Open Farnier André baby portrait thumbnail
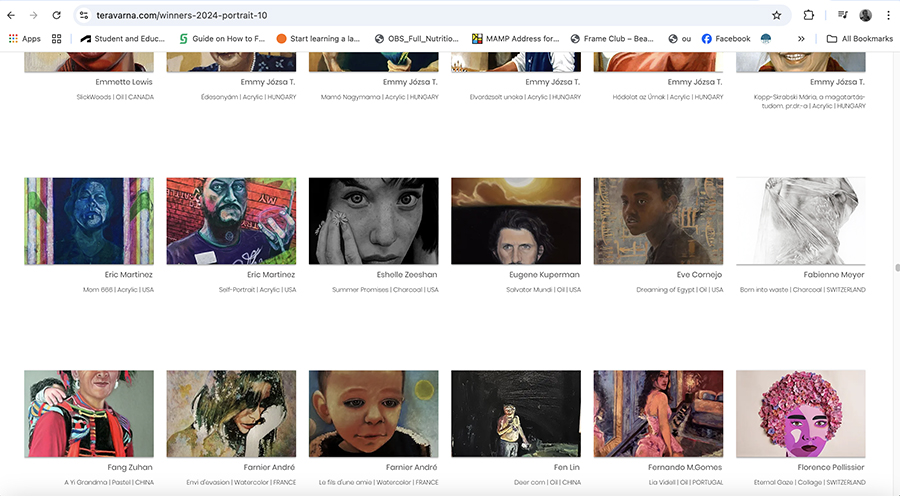This screenshot has width=900, height=496. [374, 414]
